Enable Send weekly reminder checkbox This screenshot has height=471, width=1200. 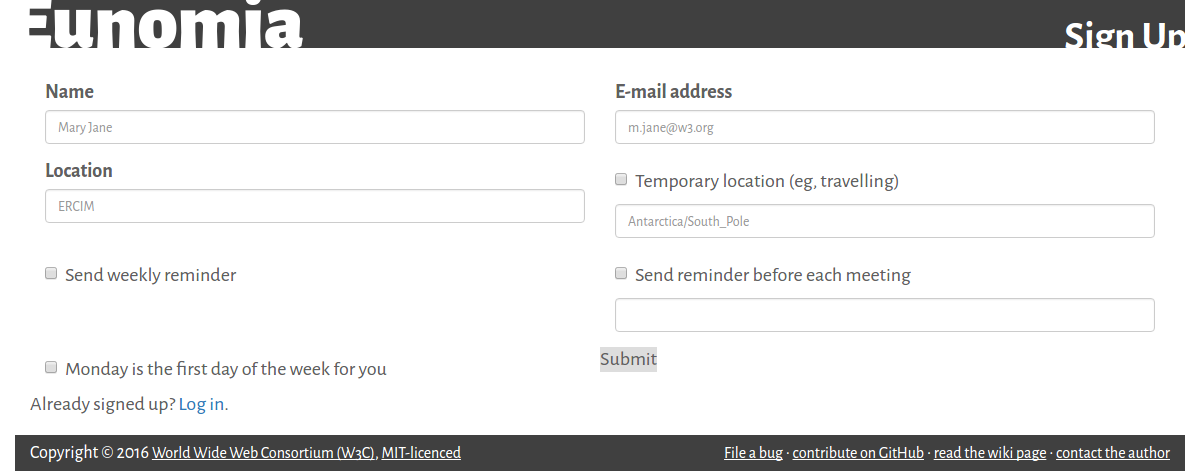tap(51, 274)
